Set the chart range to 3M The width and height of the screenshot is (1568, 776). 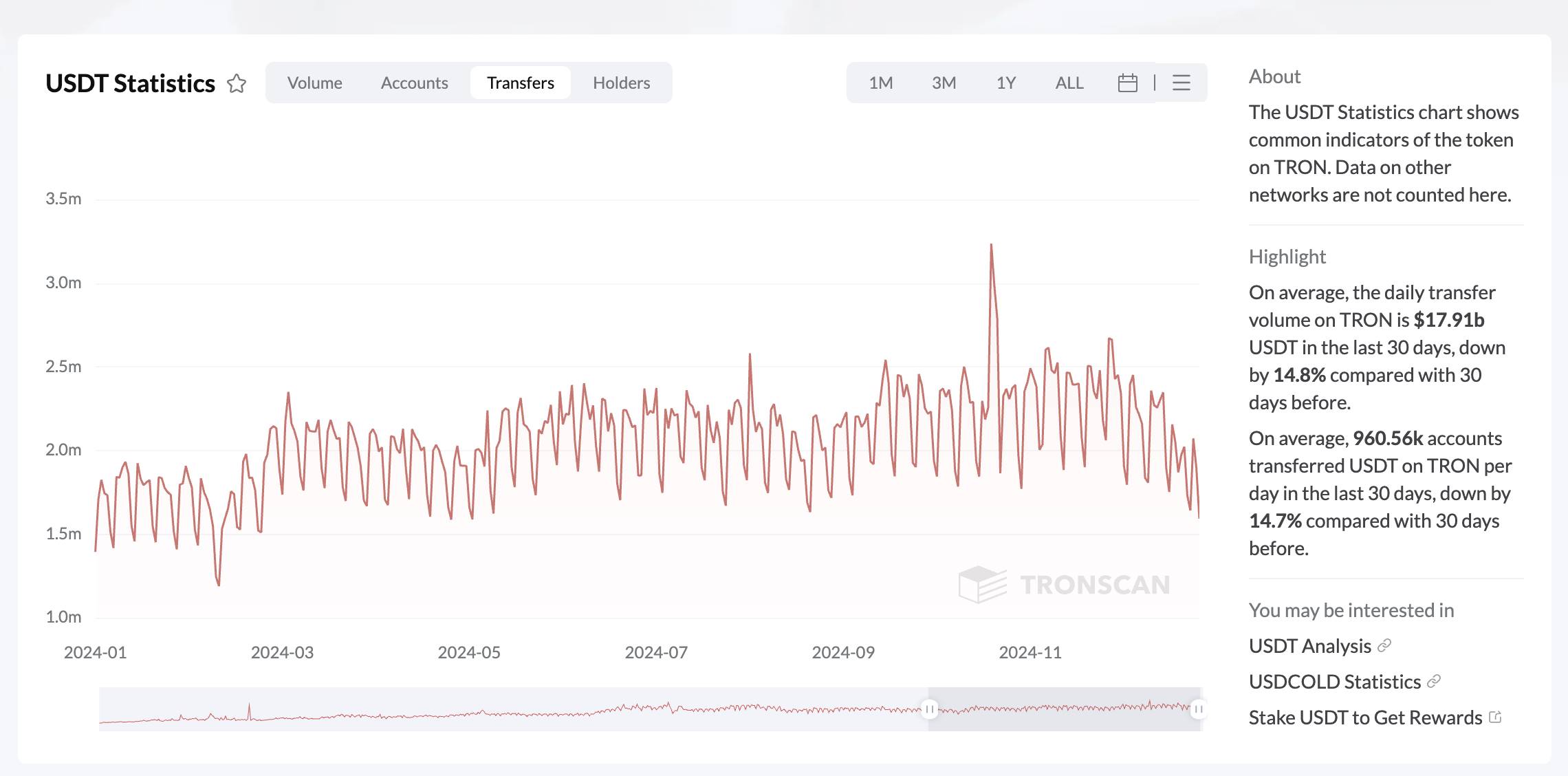944,83
